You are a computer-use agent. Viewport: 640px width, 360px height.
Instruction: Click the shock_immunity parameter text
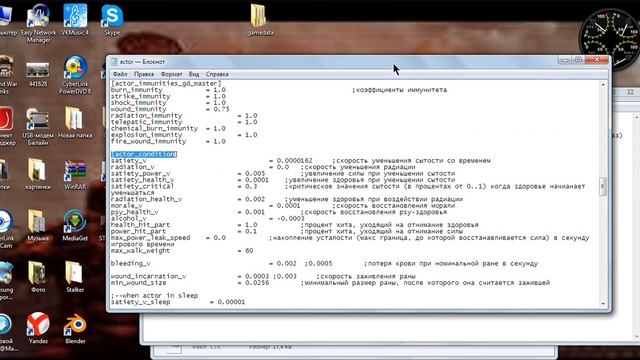[x=139, y=103]
